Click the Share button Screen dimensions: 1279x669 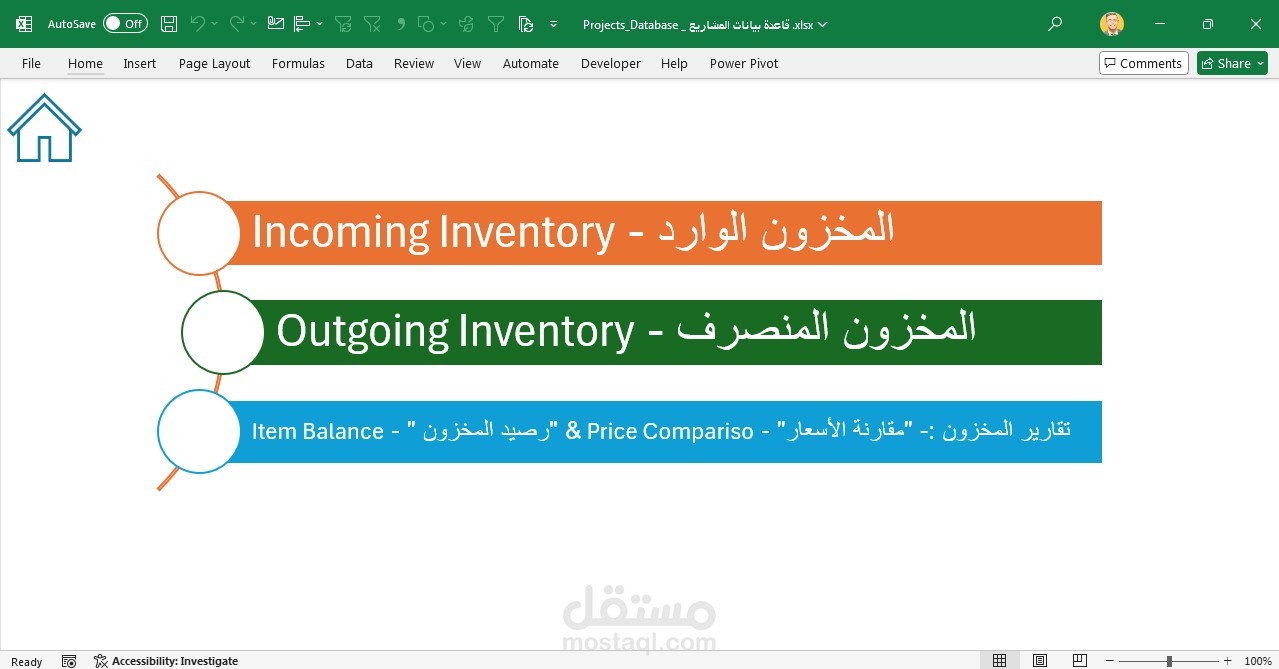point(1232,63)
